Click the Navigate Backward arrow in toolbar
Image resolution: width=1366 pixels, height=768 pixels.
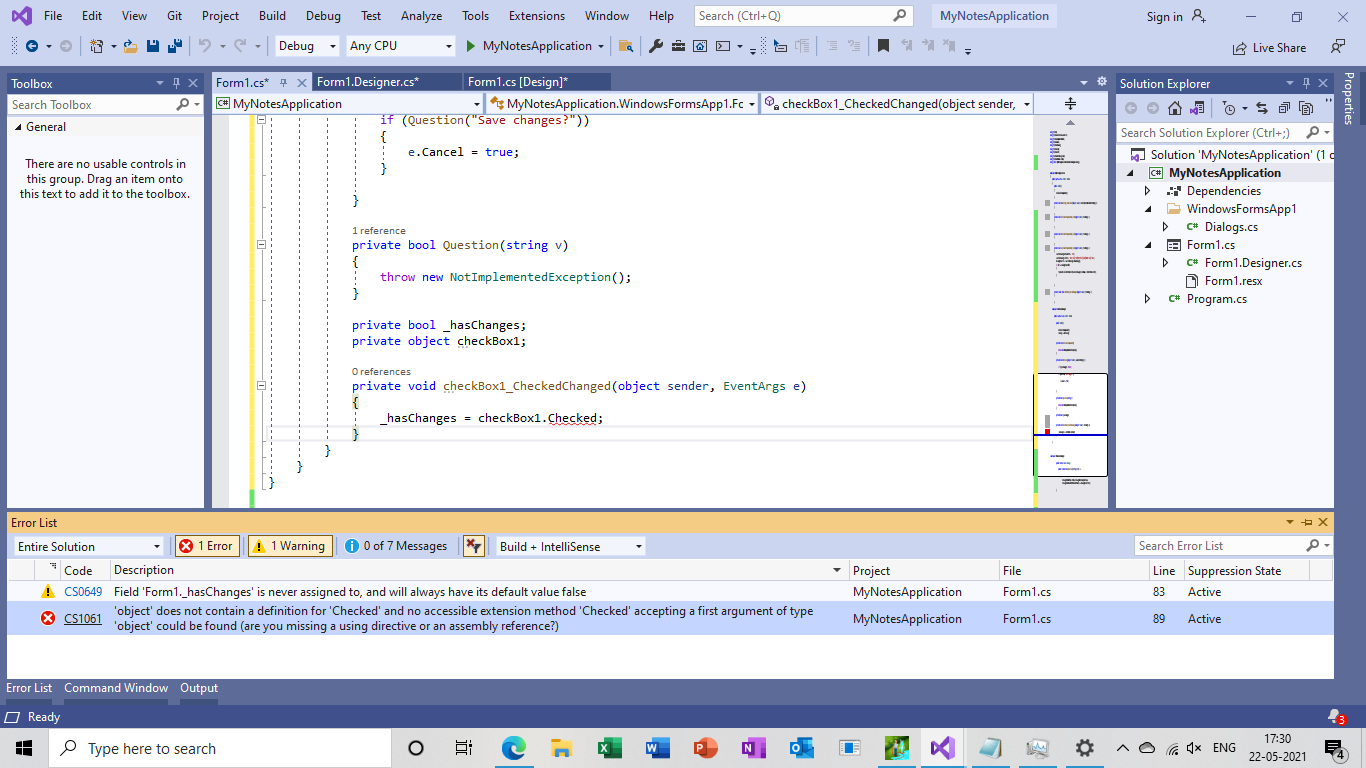point(31,46)
